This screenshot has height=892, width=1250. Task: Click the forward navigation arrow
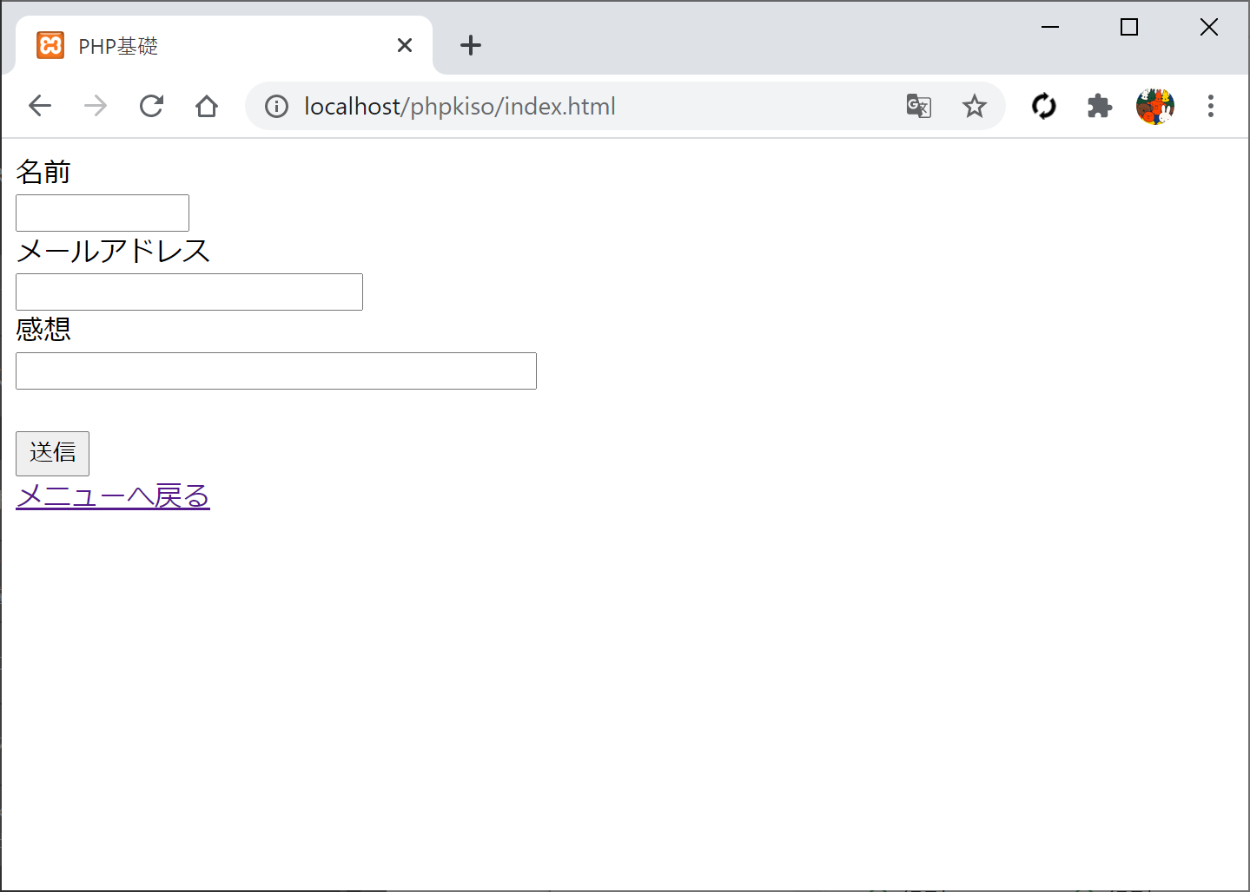(x=96, y=106)
